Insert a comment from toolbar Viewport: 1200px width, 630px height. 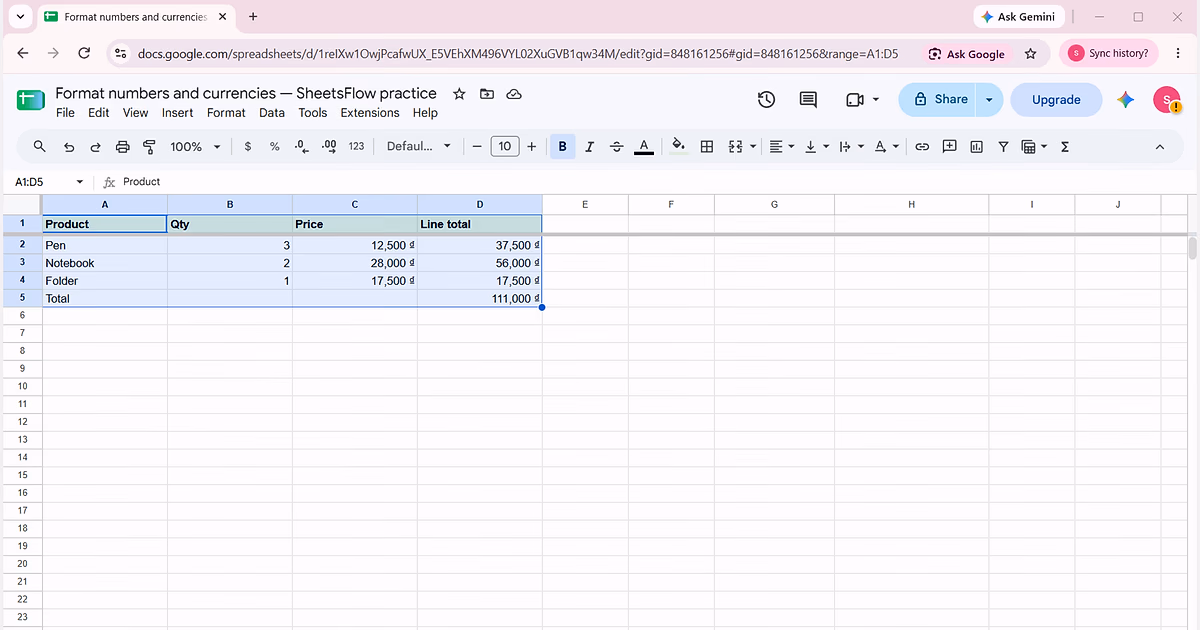click(949, 146)
